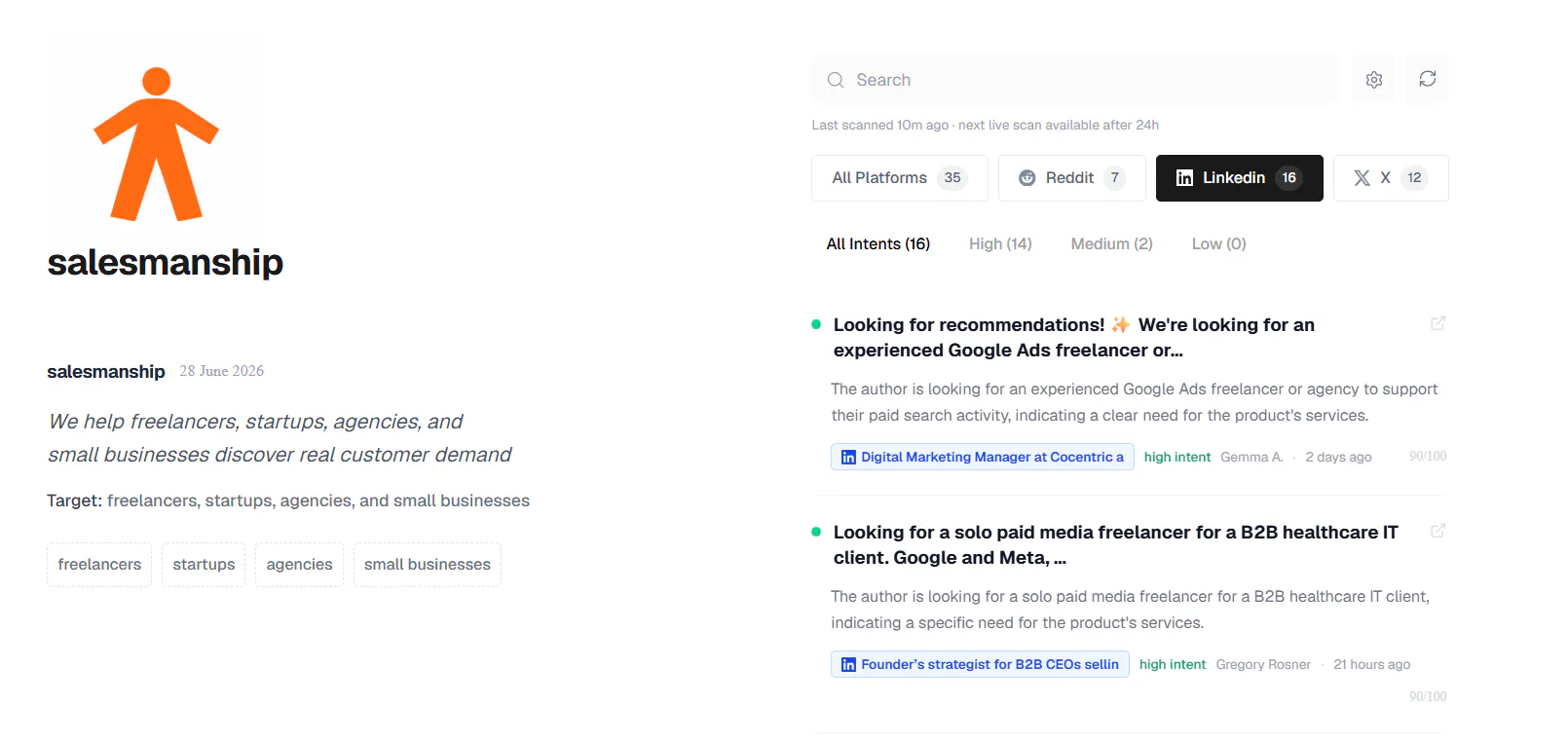Click the green dot beside solo paid media post
Image resolution: width=1568 pixels, height=742 pixels.
point(816,532)
